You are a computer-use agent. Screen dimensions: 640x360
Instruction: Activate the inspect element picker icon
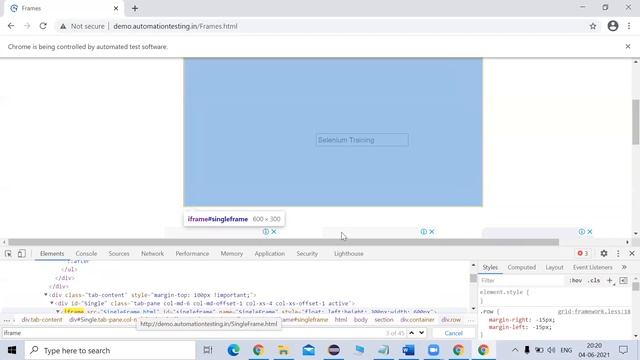8,253
